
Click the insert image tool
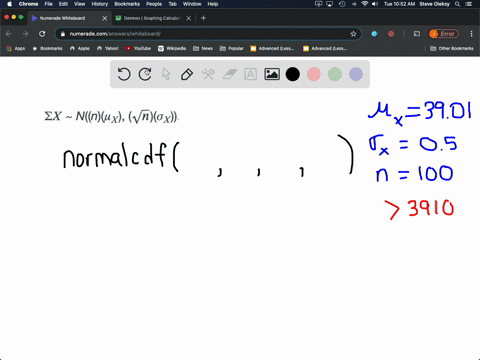(272, 74)
